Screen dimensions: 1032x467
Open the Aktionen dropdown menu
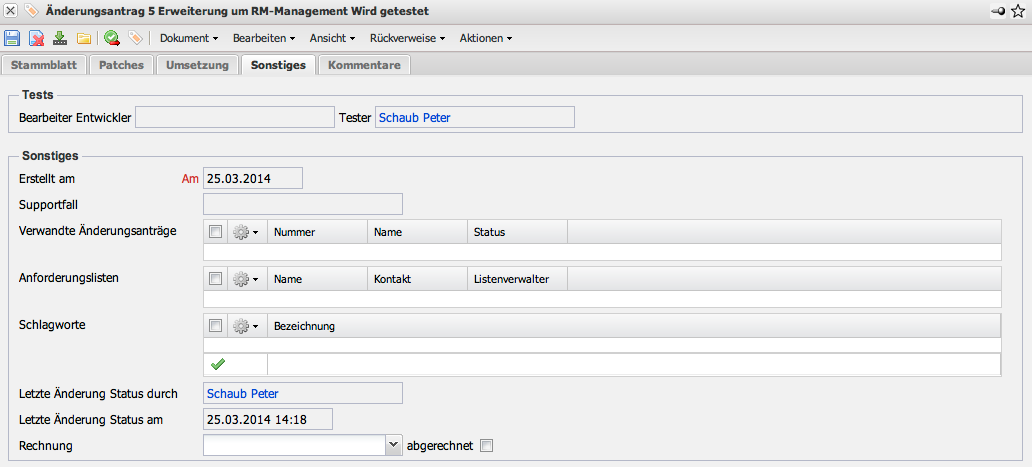(x=485, y=39)
